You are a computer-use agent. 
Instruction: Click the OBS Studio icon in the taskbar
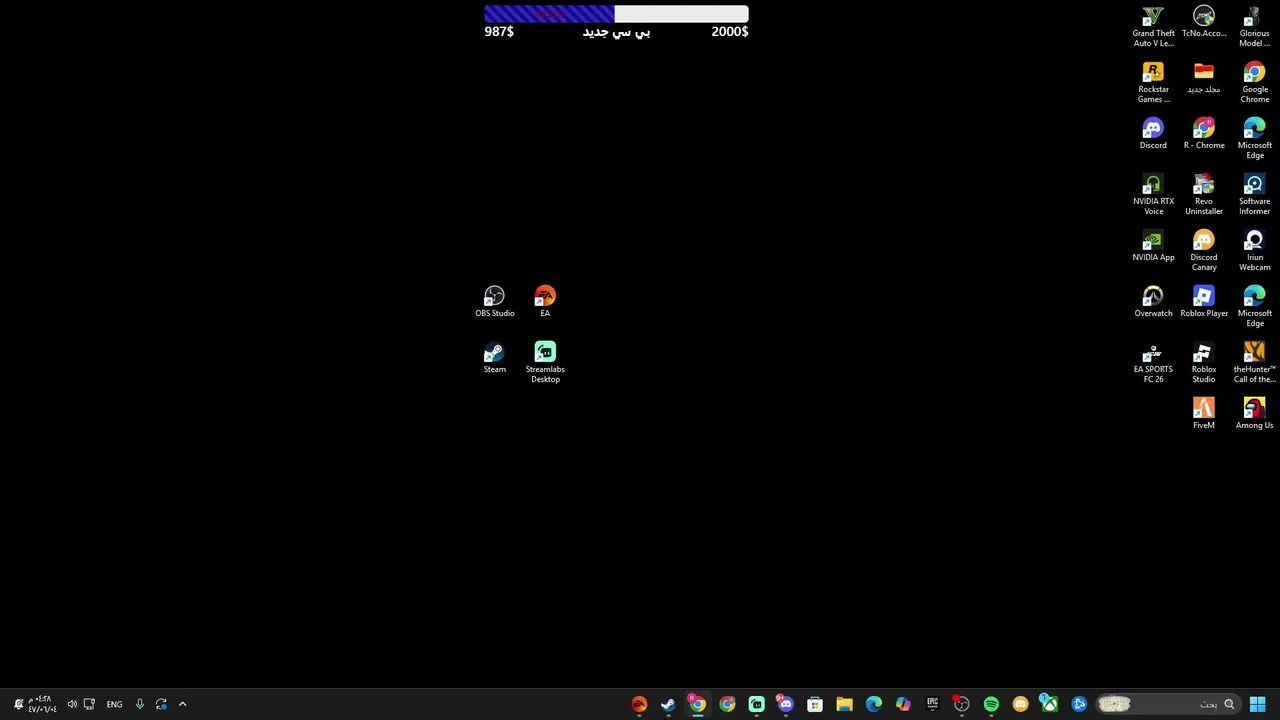tap(961, 704)
